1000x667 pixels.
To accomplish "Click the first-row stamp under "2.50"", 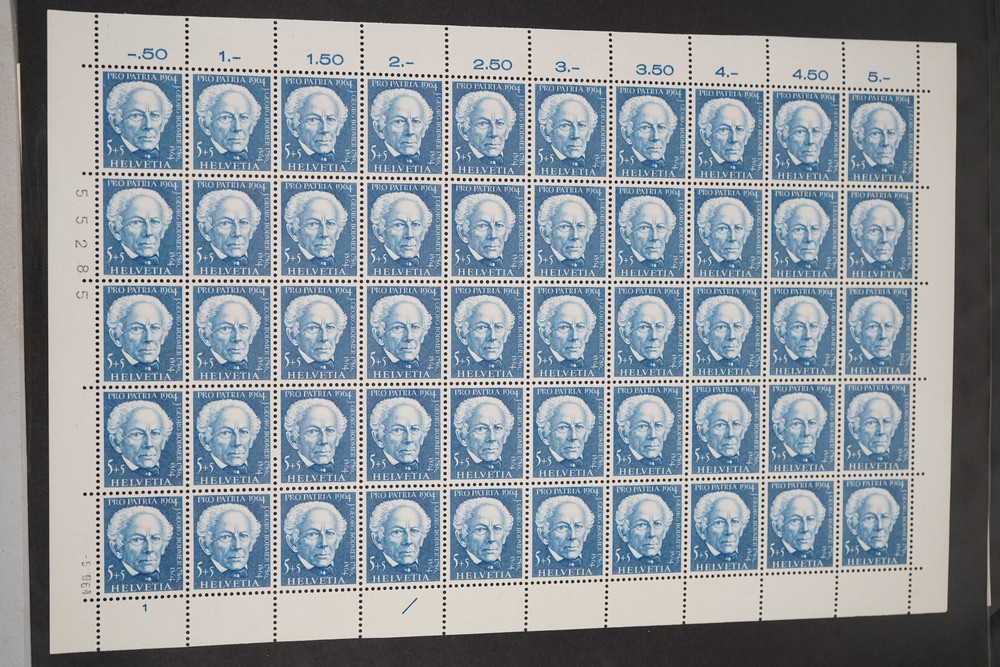I will [x=487, y=126].
